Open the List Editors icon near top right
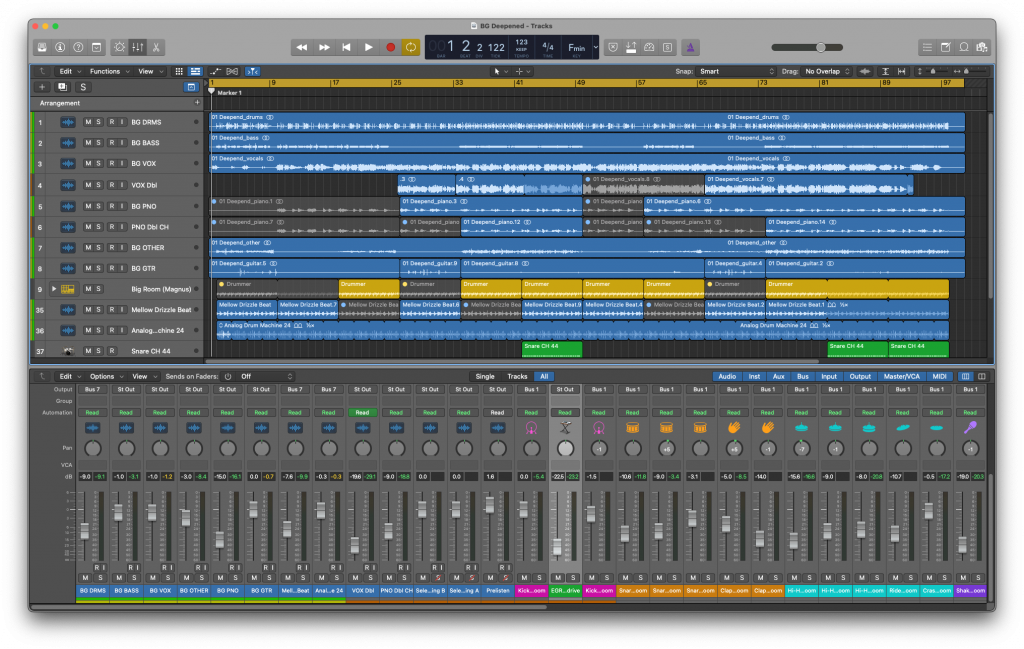Viewport: 1024px width, 649px height. 927,47
